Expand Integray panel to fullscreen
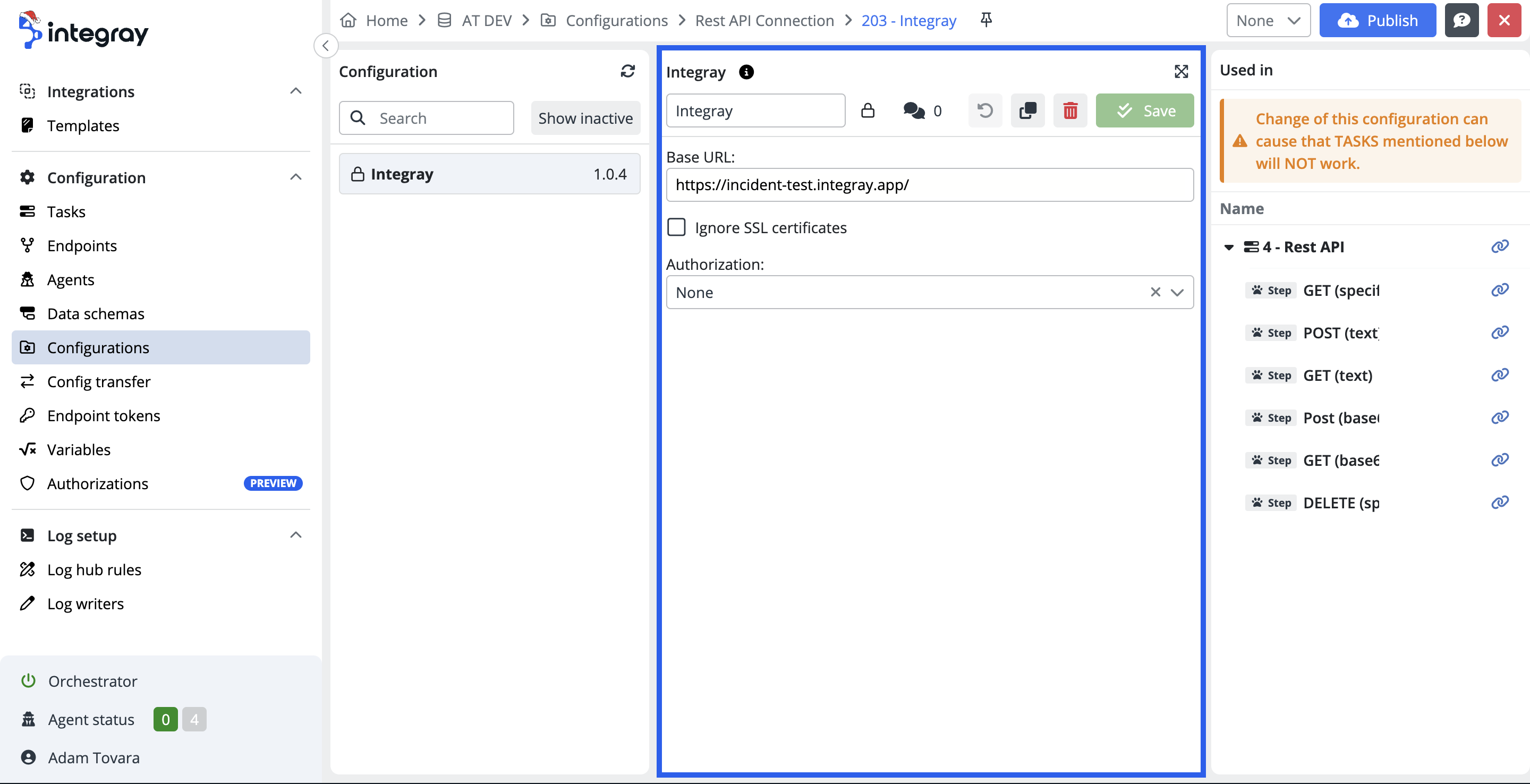 pos(1181,72)
